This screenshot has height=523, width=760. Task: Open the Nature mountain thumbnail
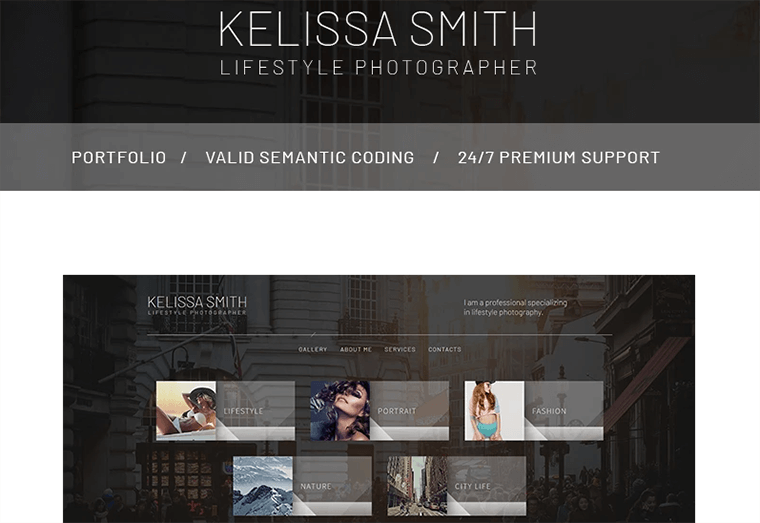(263, 486)
